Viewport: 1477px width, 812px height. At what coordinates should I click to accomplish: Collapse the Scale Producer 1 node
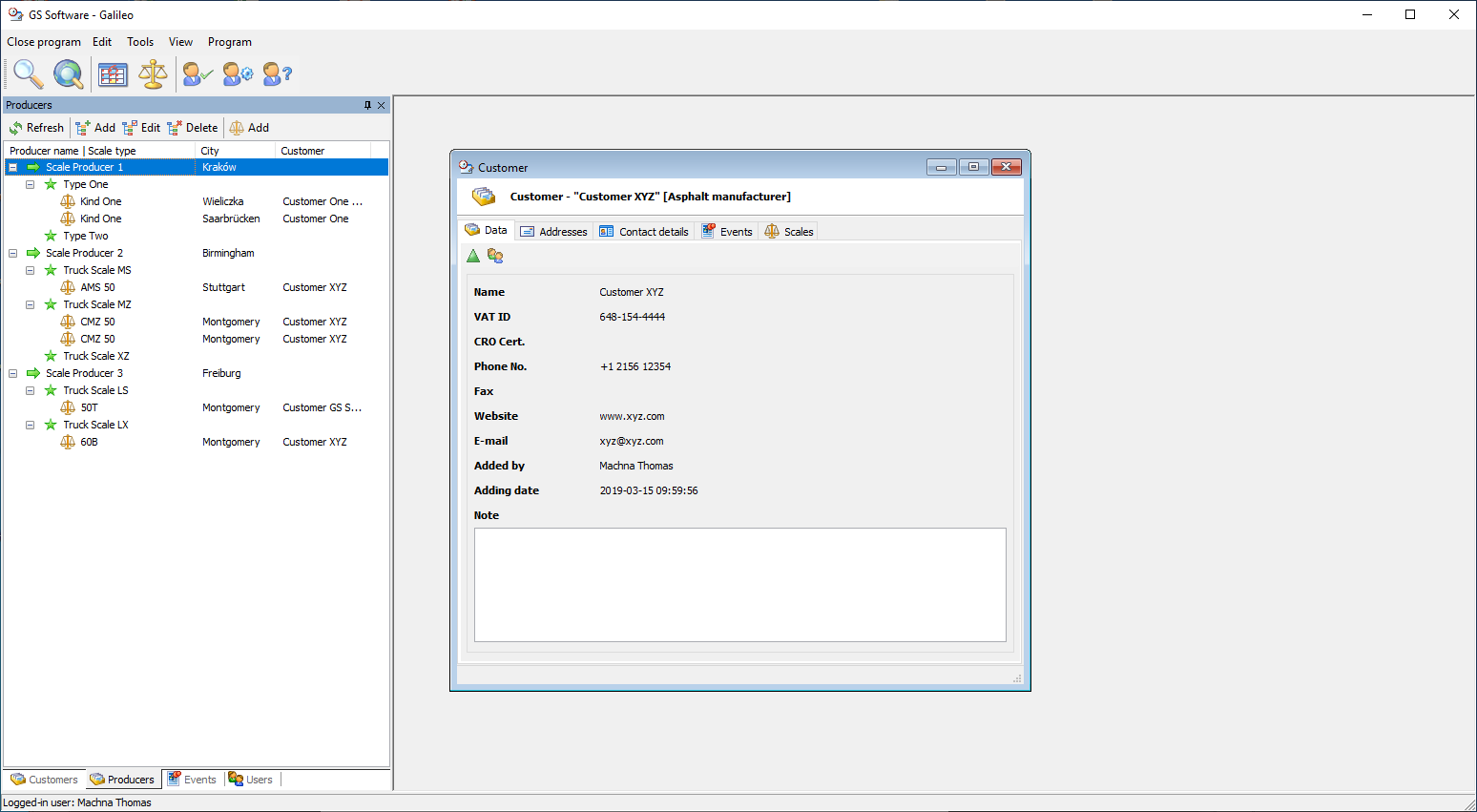point(13,167)
